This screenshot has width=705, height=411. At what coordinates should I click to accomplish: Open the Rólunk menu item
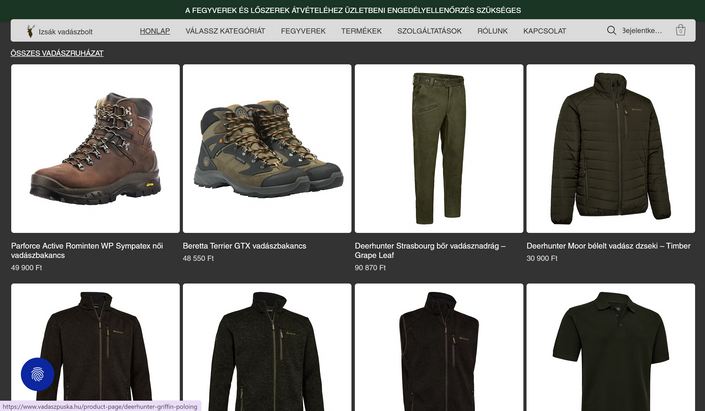(x=492, y=31)
